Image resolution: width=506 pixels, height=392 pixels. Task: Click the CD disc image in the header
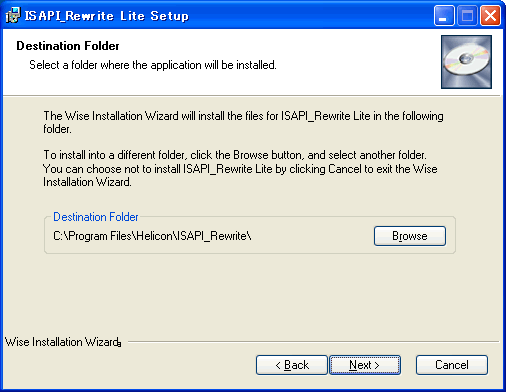coord(466,62)
